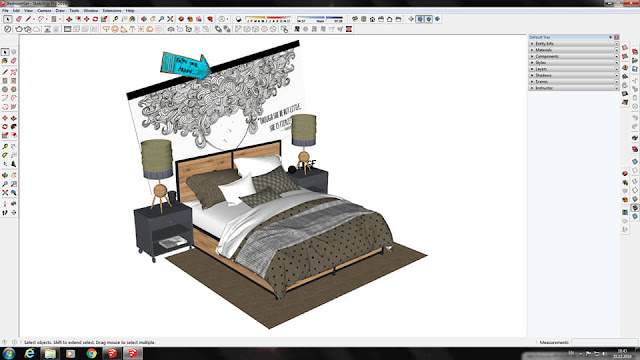This screenshot has width=640, height=360.
Task: Toggle Display Section Planes
Action: click(x=420, y=19)
